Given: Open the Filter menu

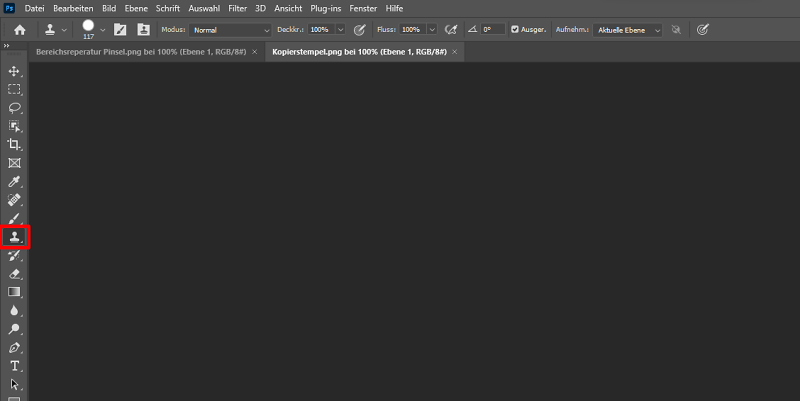Looking at the screenshot, I should coord(237,8).
